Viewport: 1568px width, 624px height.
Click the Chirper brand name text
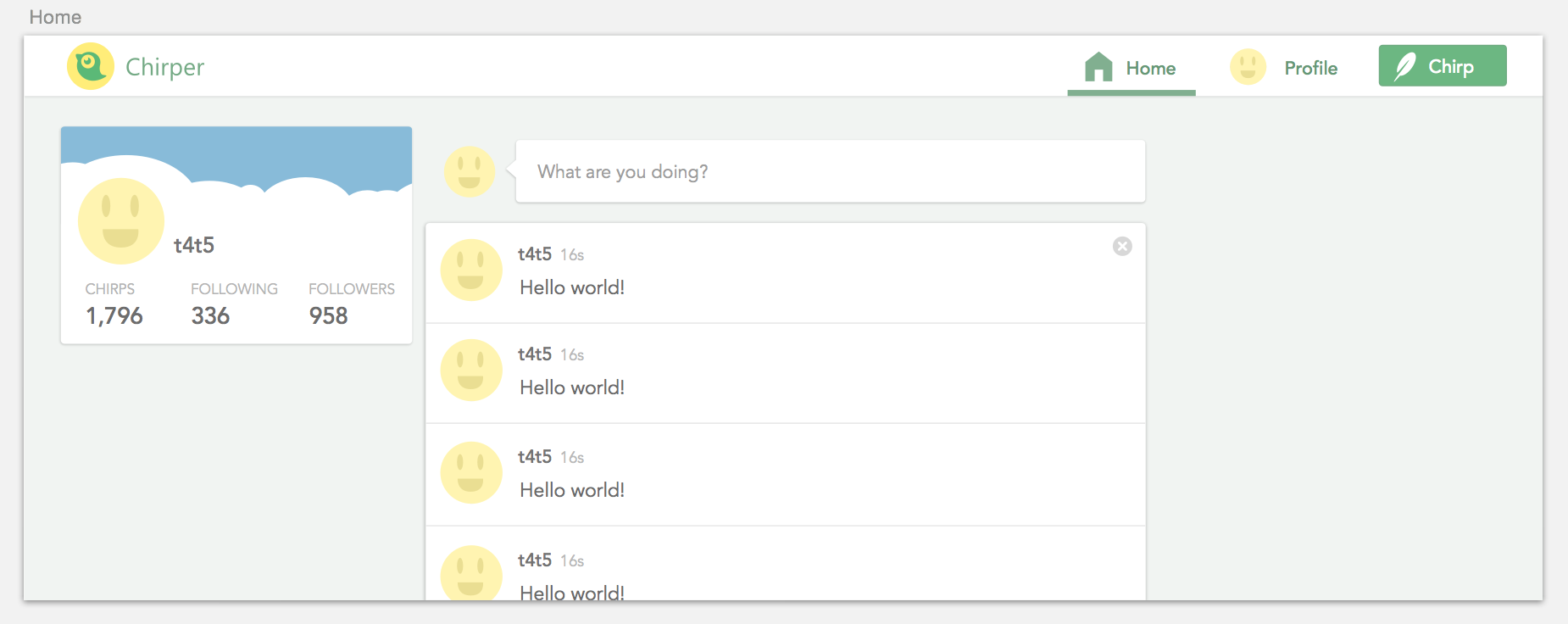coord(164,67)
